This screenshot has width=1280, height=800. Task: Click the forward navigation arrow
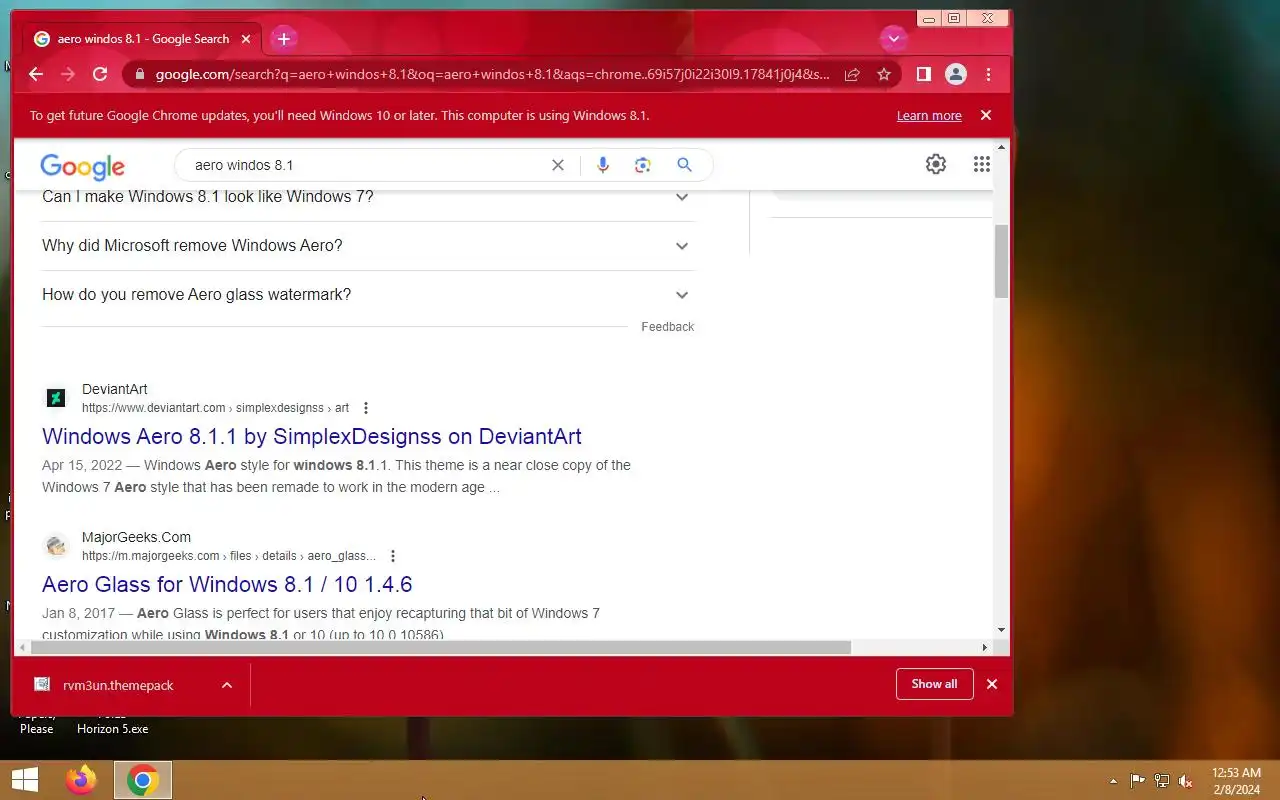[x=68, y=74]
